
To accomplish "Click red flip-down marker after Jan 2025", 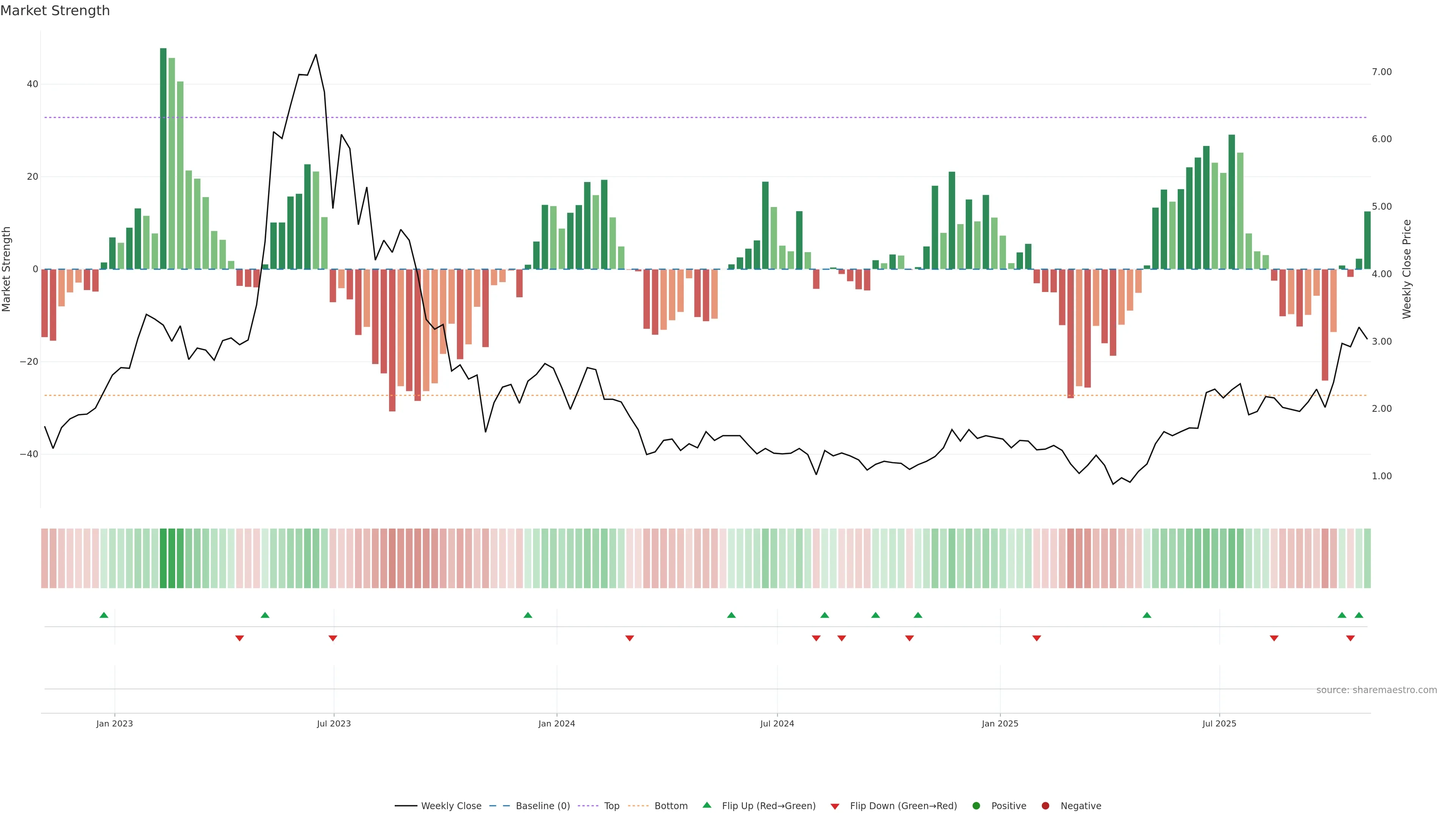I will (x=1037, y=638).
